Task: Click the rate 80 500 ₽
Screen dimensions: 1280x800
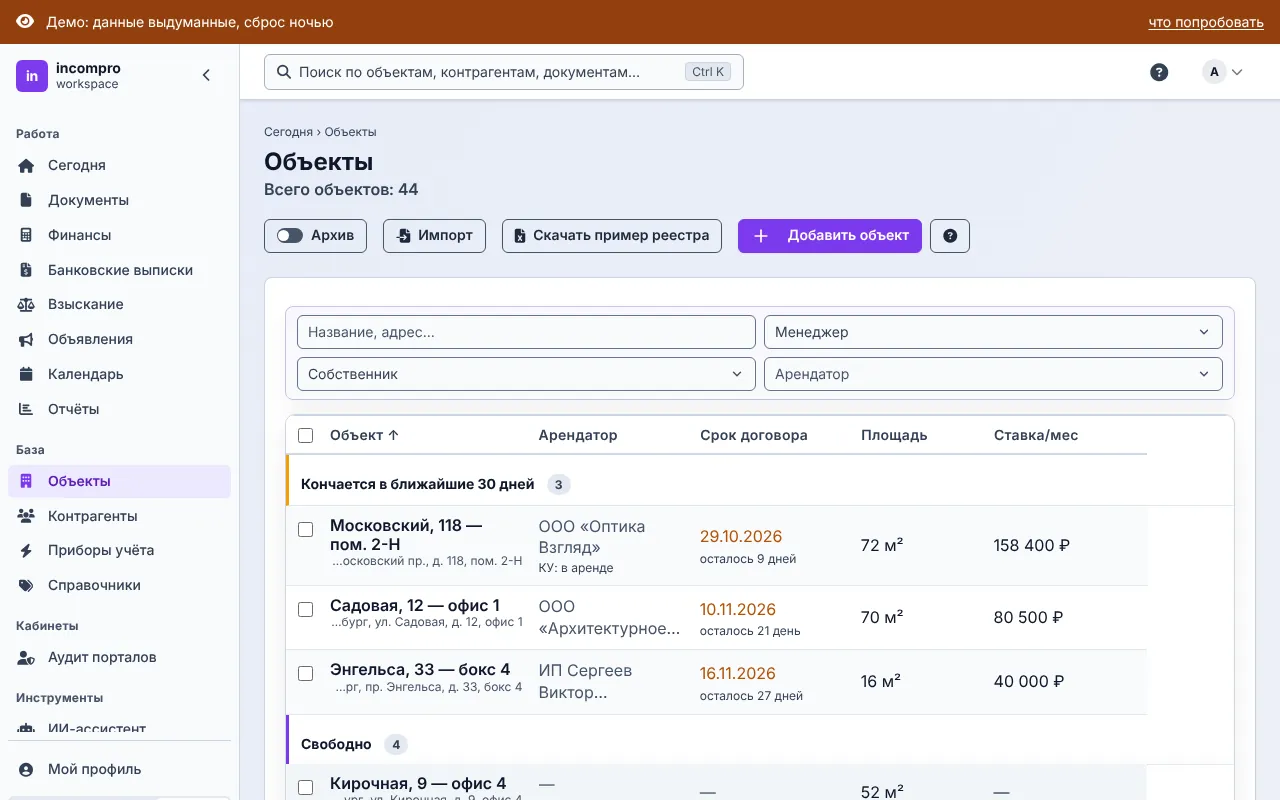Action: coord(1028,618)
